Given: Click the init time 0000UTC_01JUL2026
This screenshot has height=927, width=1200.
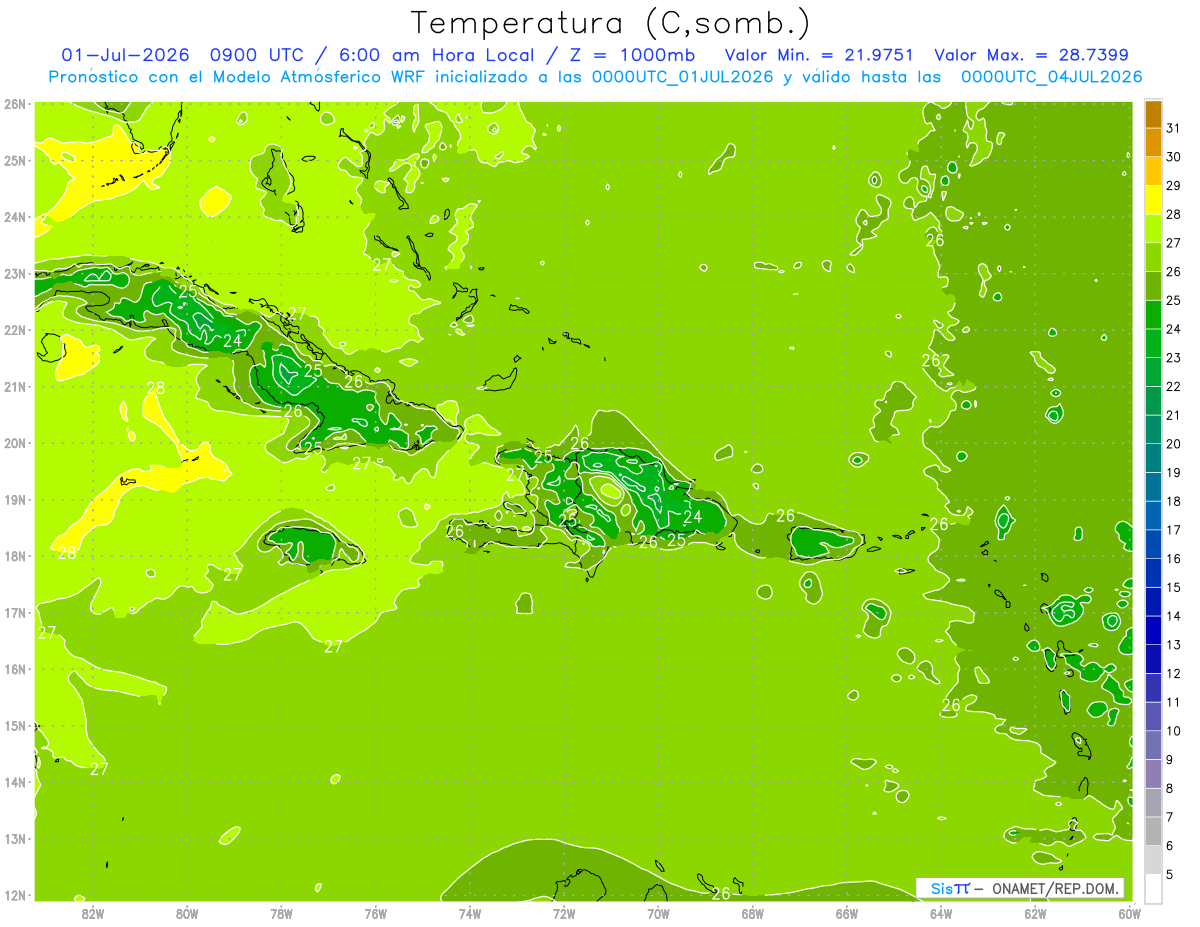Looking at the screenshot, I should pyautogui.click(x=682, y=76).
